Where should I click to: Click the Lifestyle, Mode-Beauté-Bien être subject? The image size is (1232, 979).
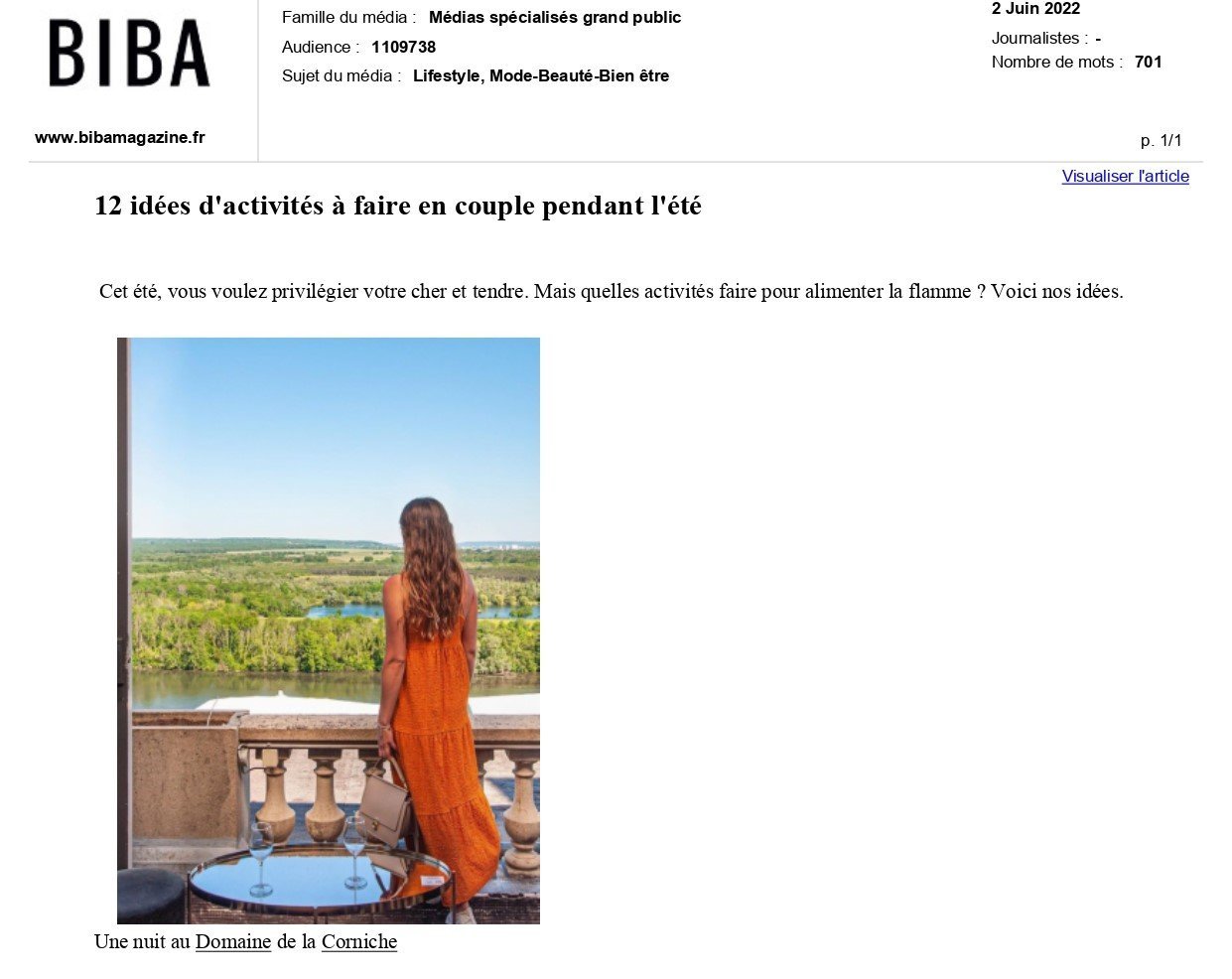pyautogui.click(x=541, y=75)
